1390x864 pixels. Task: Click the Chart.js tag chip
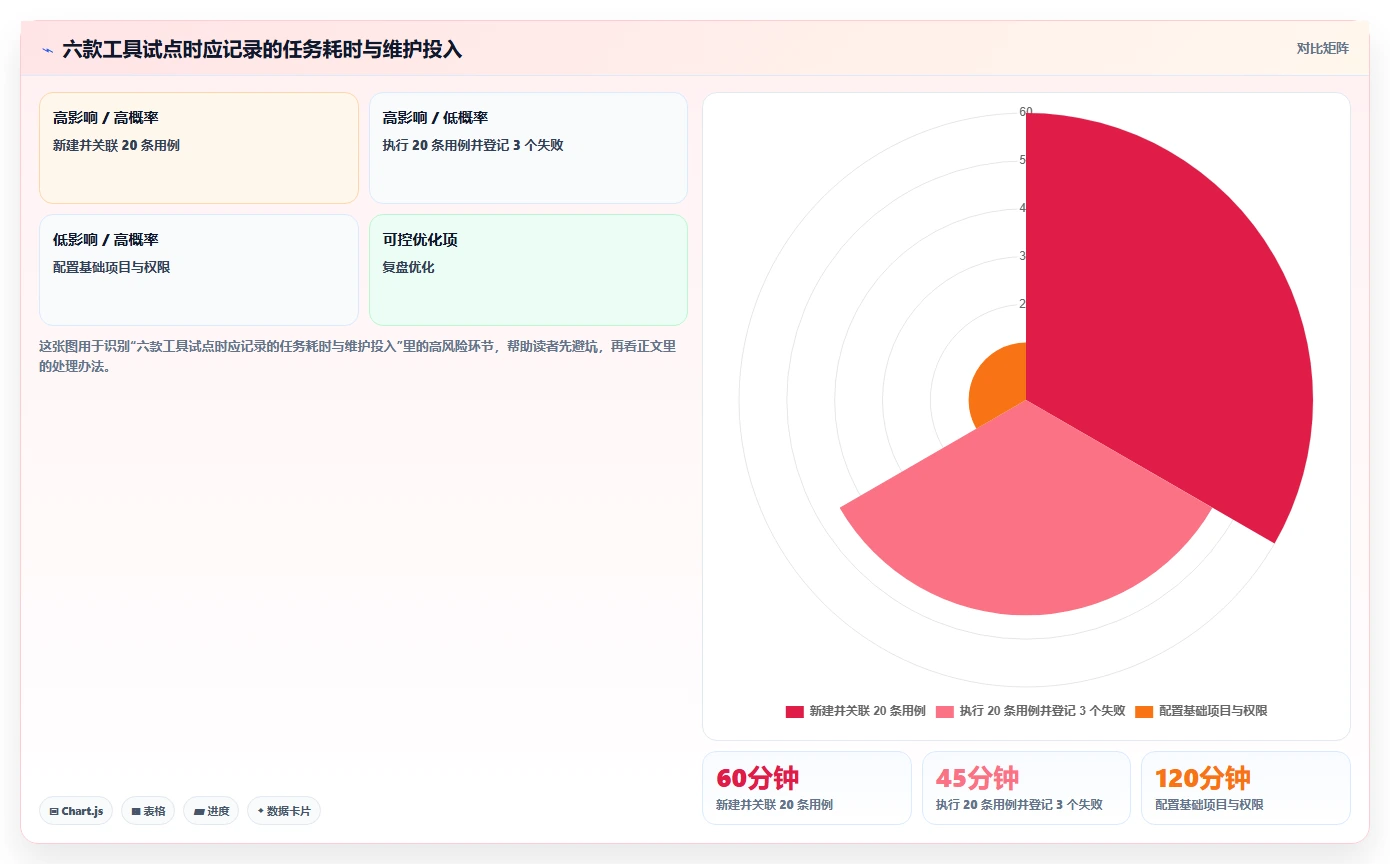point(76,811)
